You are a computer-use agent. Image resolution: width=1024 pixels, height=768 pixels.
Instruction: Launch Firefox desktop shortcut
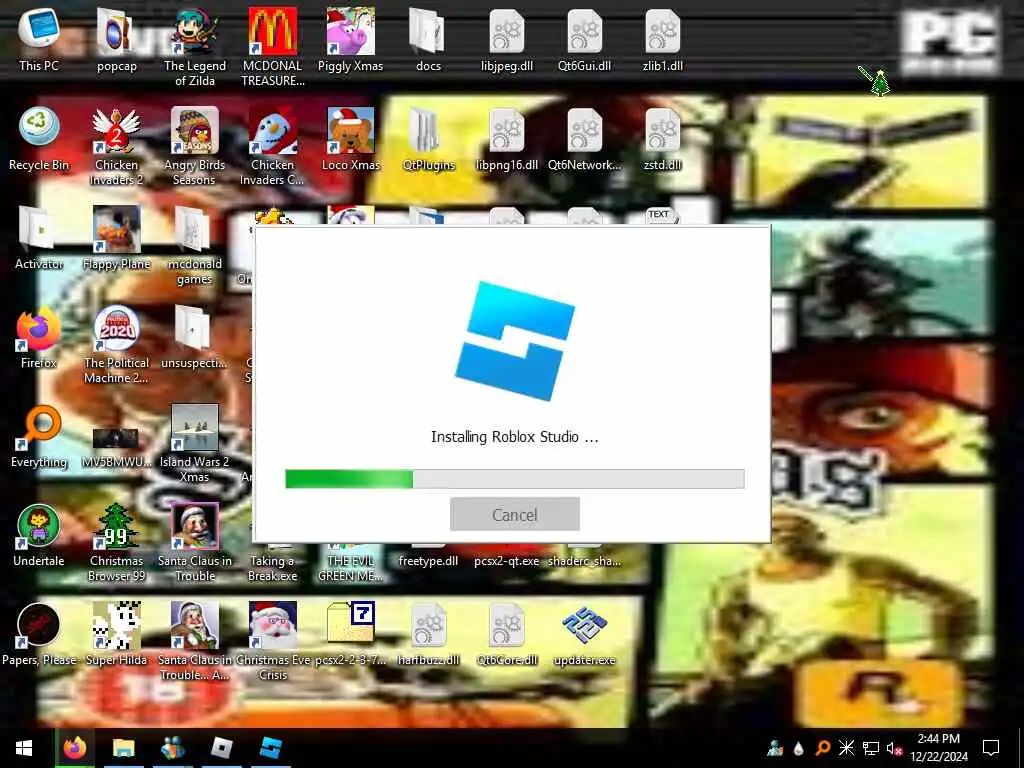39,337
